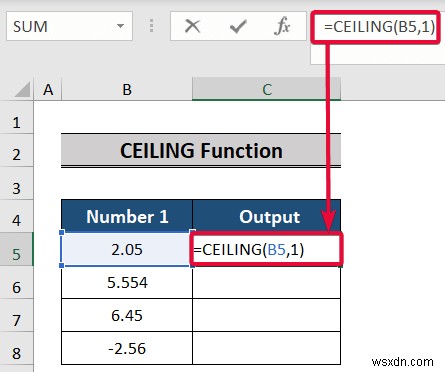Select empty output cell beside 5.554
Screen dimensions: 445x372
point(267,282)
